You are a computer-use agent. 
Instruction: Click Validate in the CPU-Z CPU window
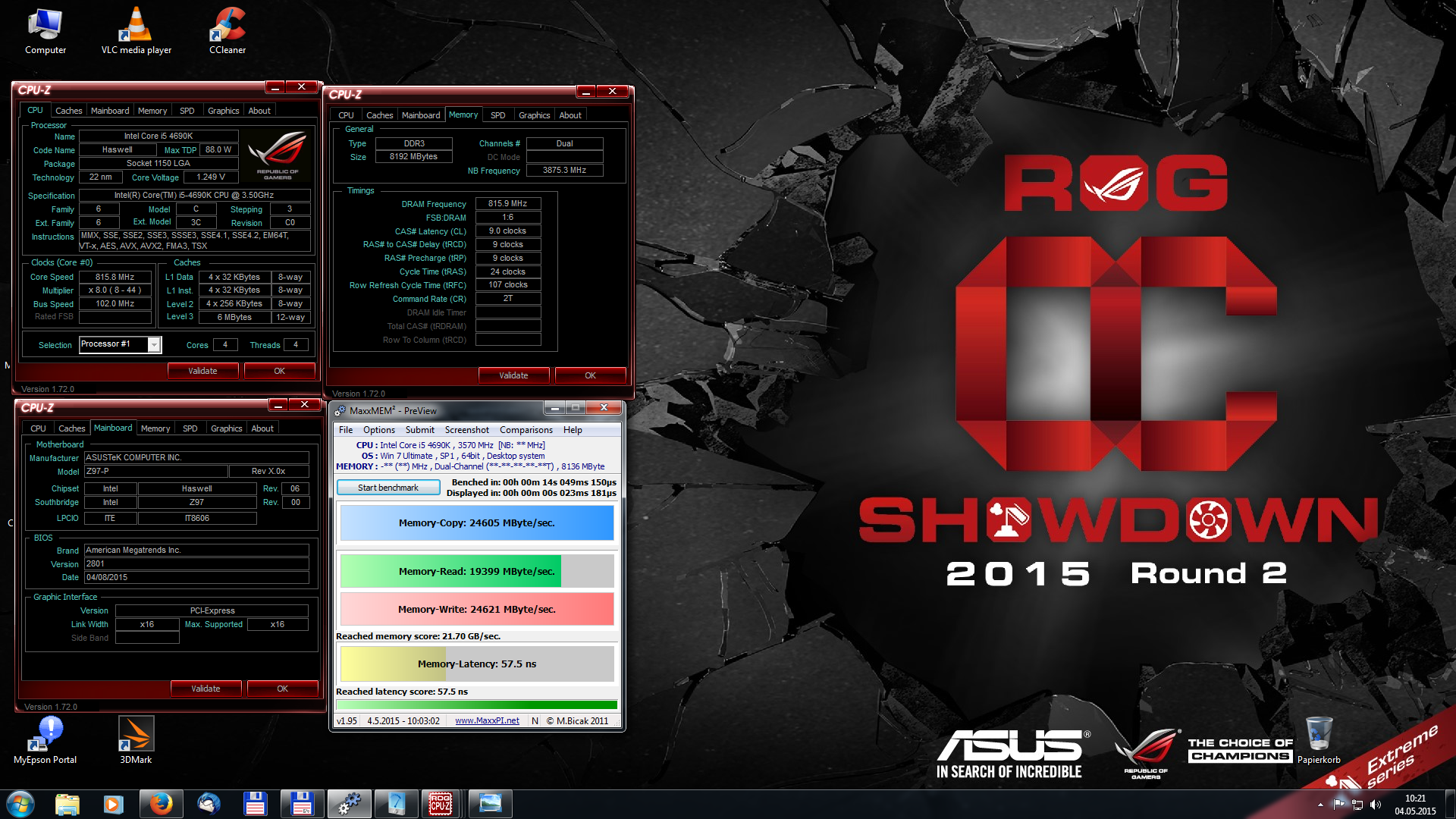click(x=202, y=371)
